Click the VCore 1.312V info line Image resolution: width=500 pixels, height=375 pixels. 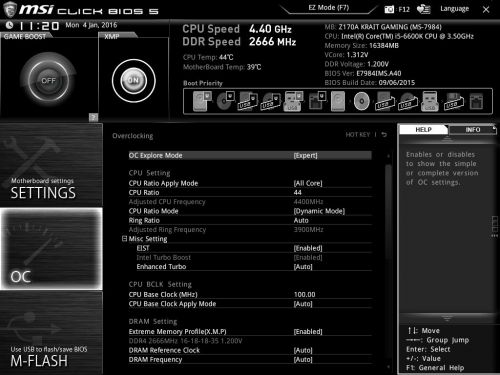coord(346,55)
